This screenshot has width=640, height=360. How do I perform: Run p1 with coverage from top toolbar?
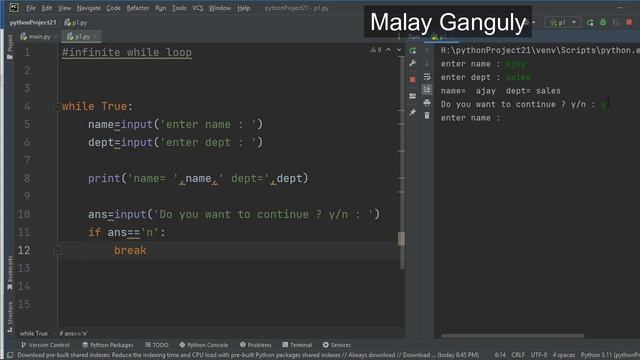click(x=616, y=22)
